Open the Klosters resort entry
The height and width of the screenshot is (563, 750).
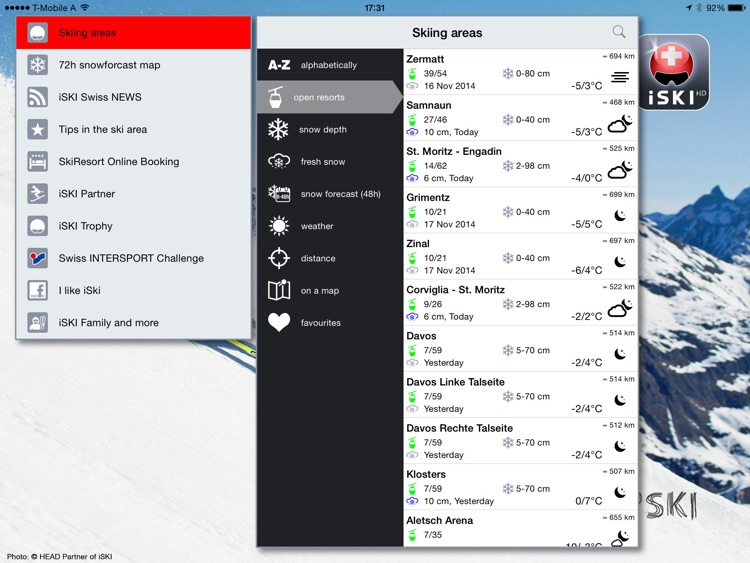(520, 487)
